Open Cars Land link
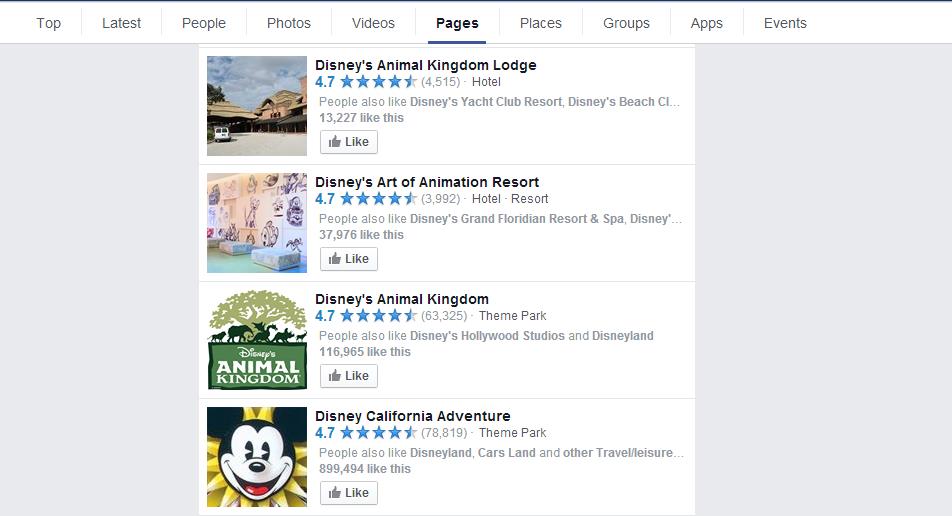Screen dimensions: 952x516 (507, 453)
